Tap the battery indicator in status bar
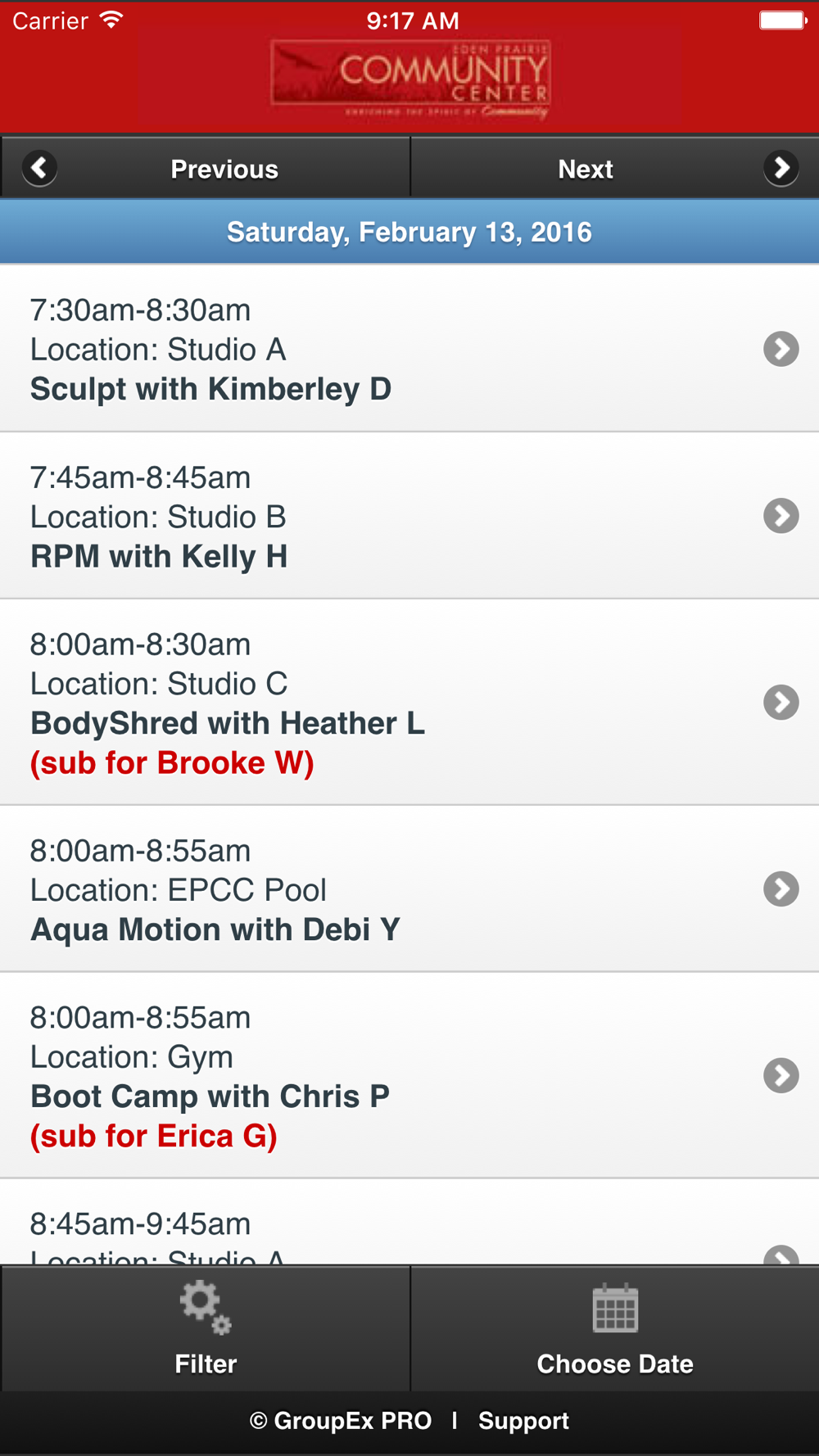The width and height of the screenshot is (819, 1456). coord(783,20)
